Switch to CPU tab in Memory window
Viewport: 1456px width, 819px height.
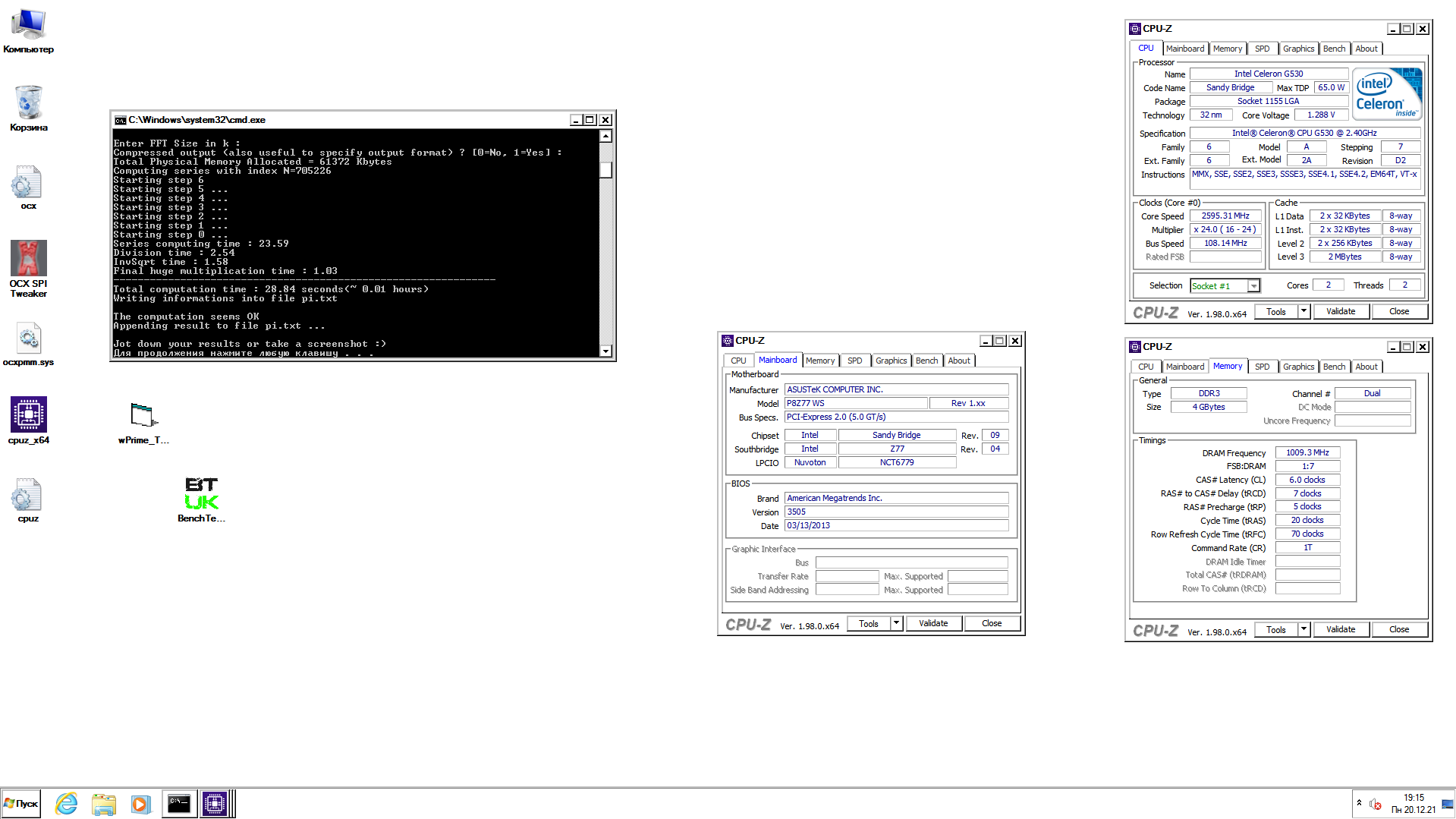coord(1146,367)
